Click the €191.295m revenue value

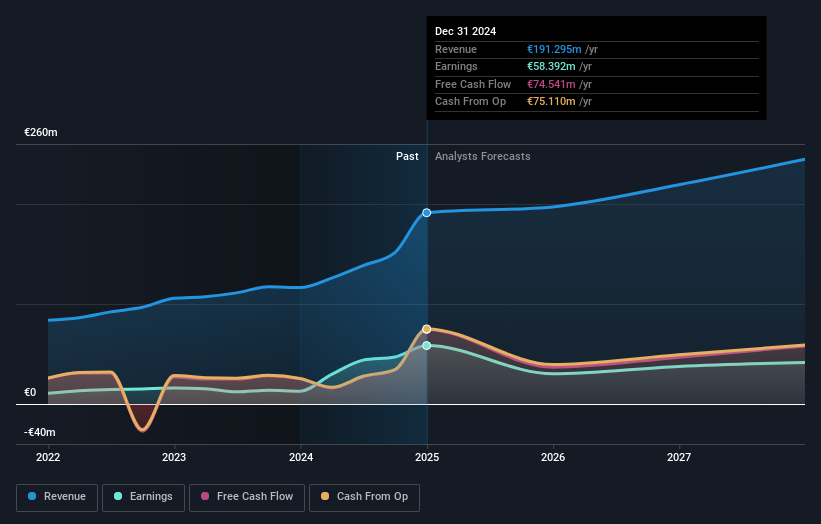554,49
